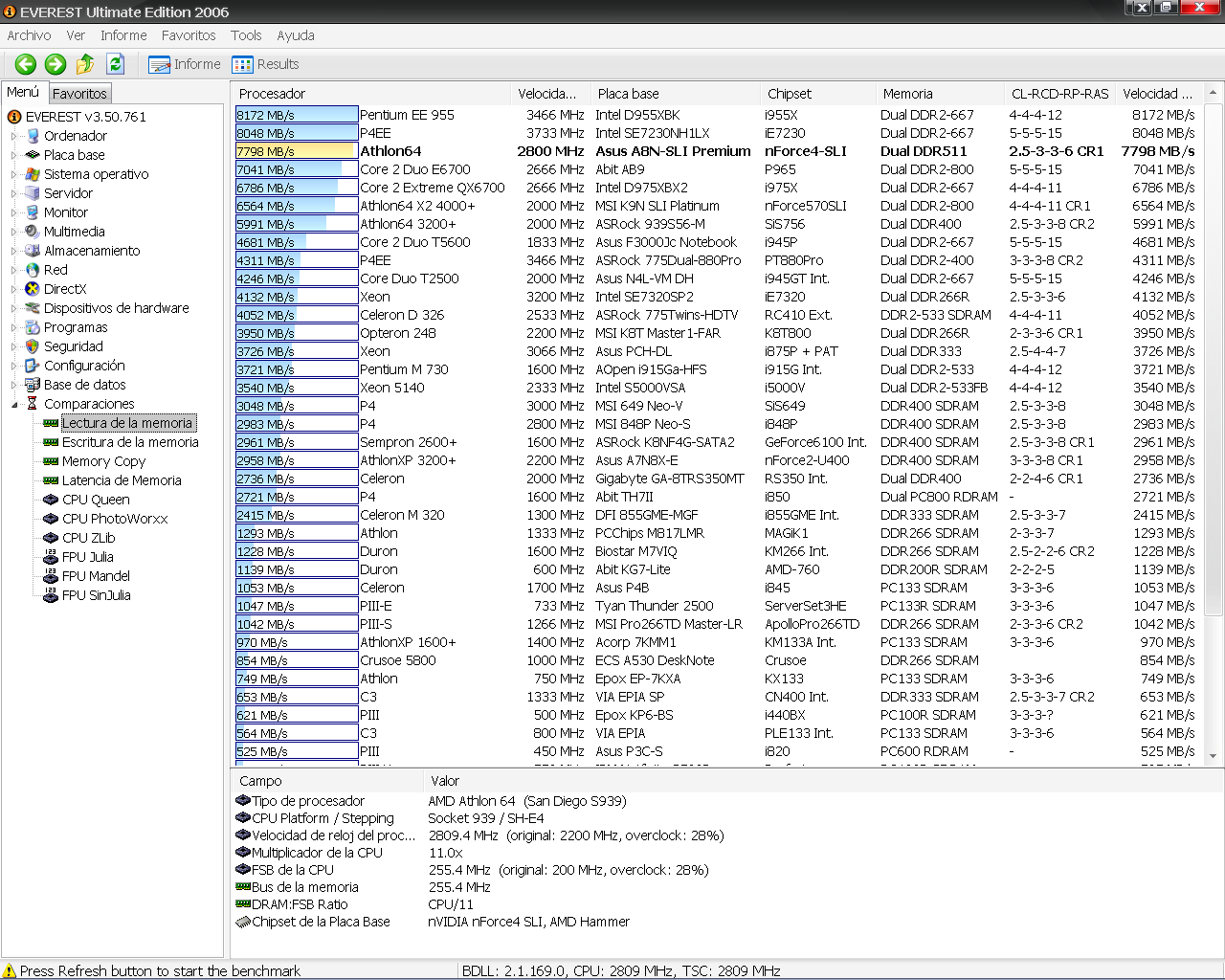The width and height of the screenshot is (1225, 980).
Task: Open the Ver menu
Action: 76,35
